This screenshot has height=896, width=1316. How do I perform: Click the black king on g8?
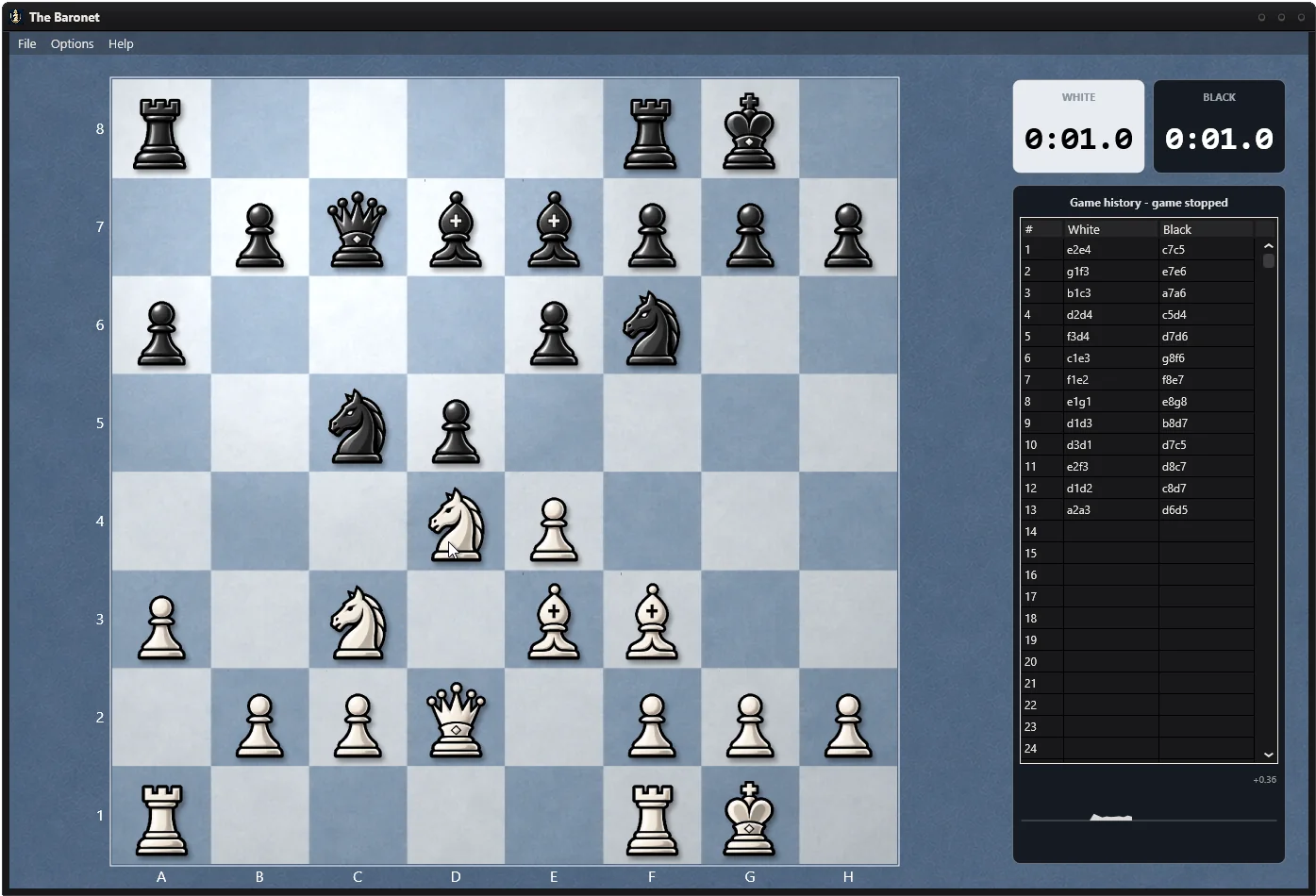click(749, 132)
